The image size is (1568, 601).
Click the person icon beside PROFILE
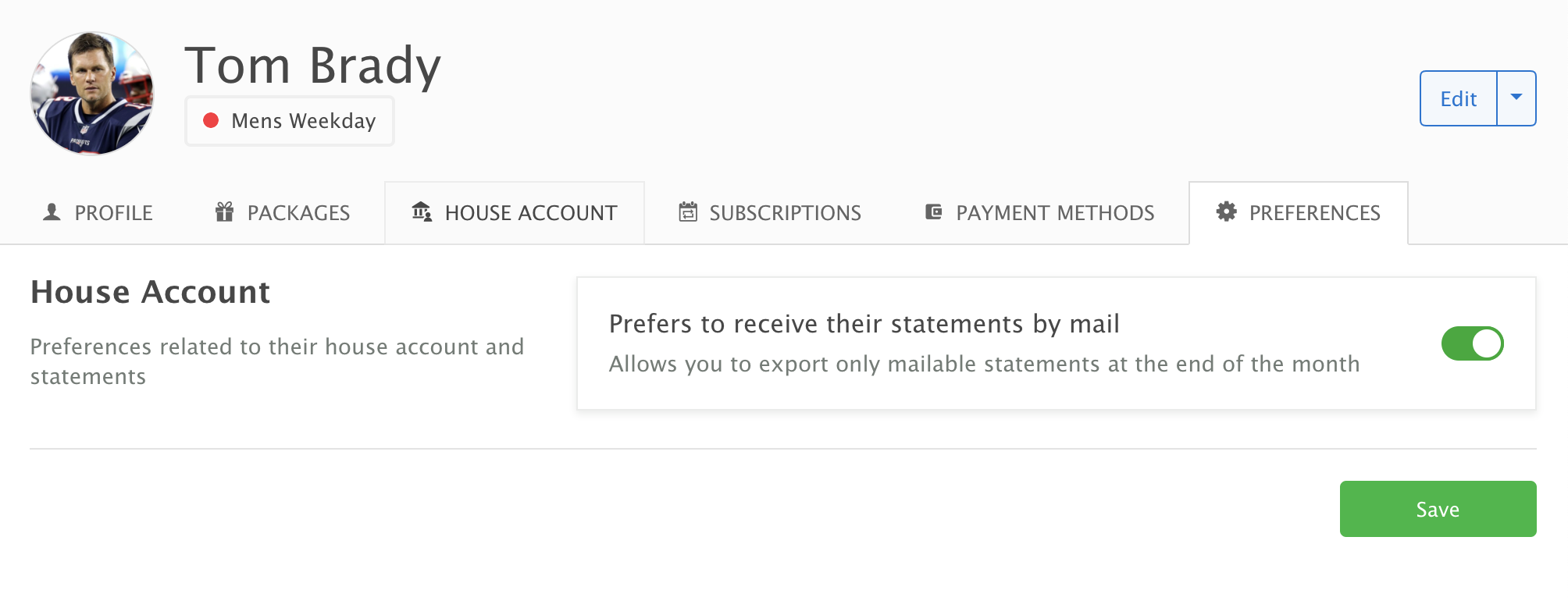click(52, 212)
